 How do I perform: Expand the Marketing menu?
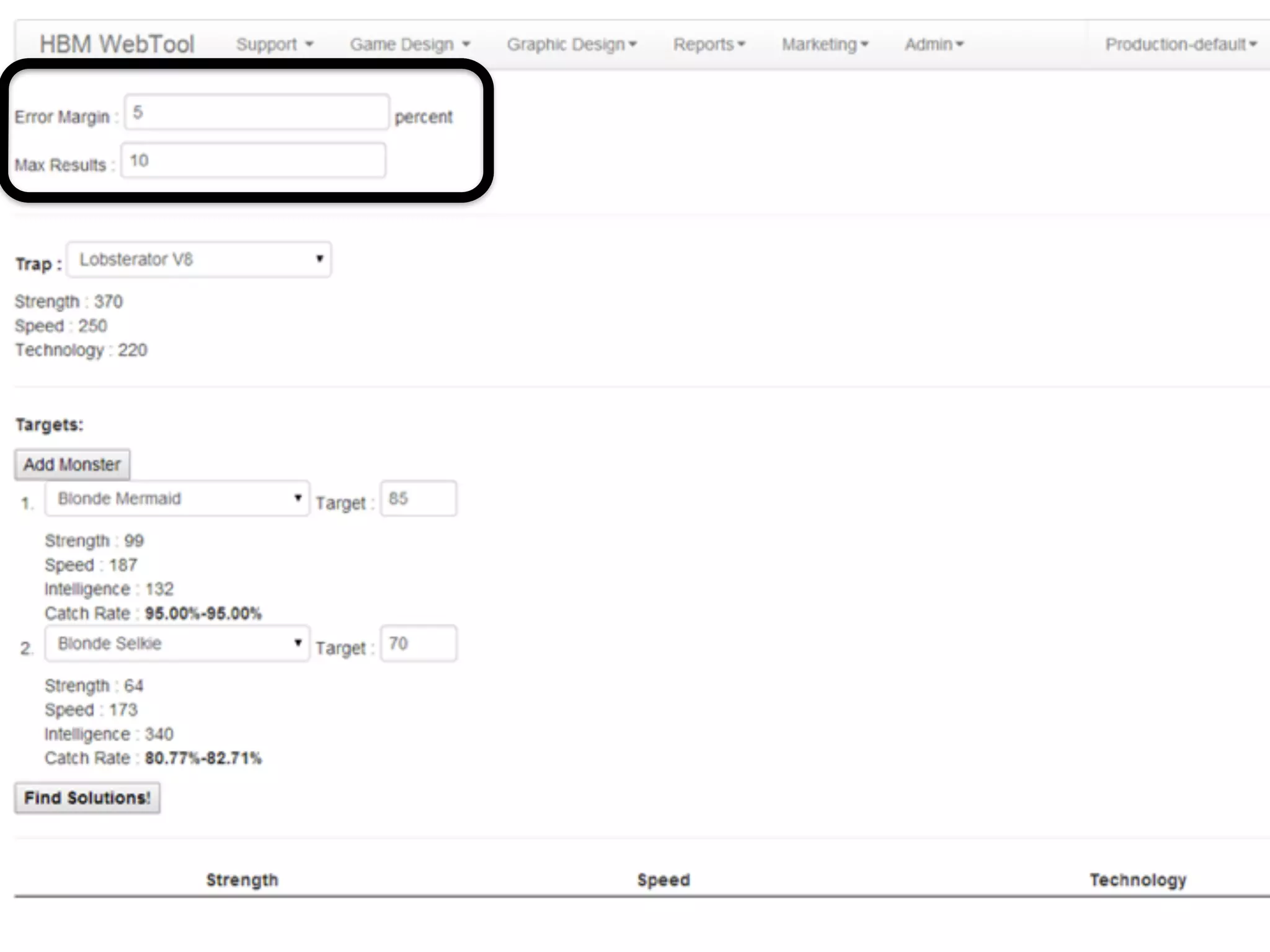(x=824, y=45)
